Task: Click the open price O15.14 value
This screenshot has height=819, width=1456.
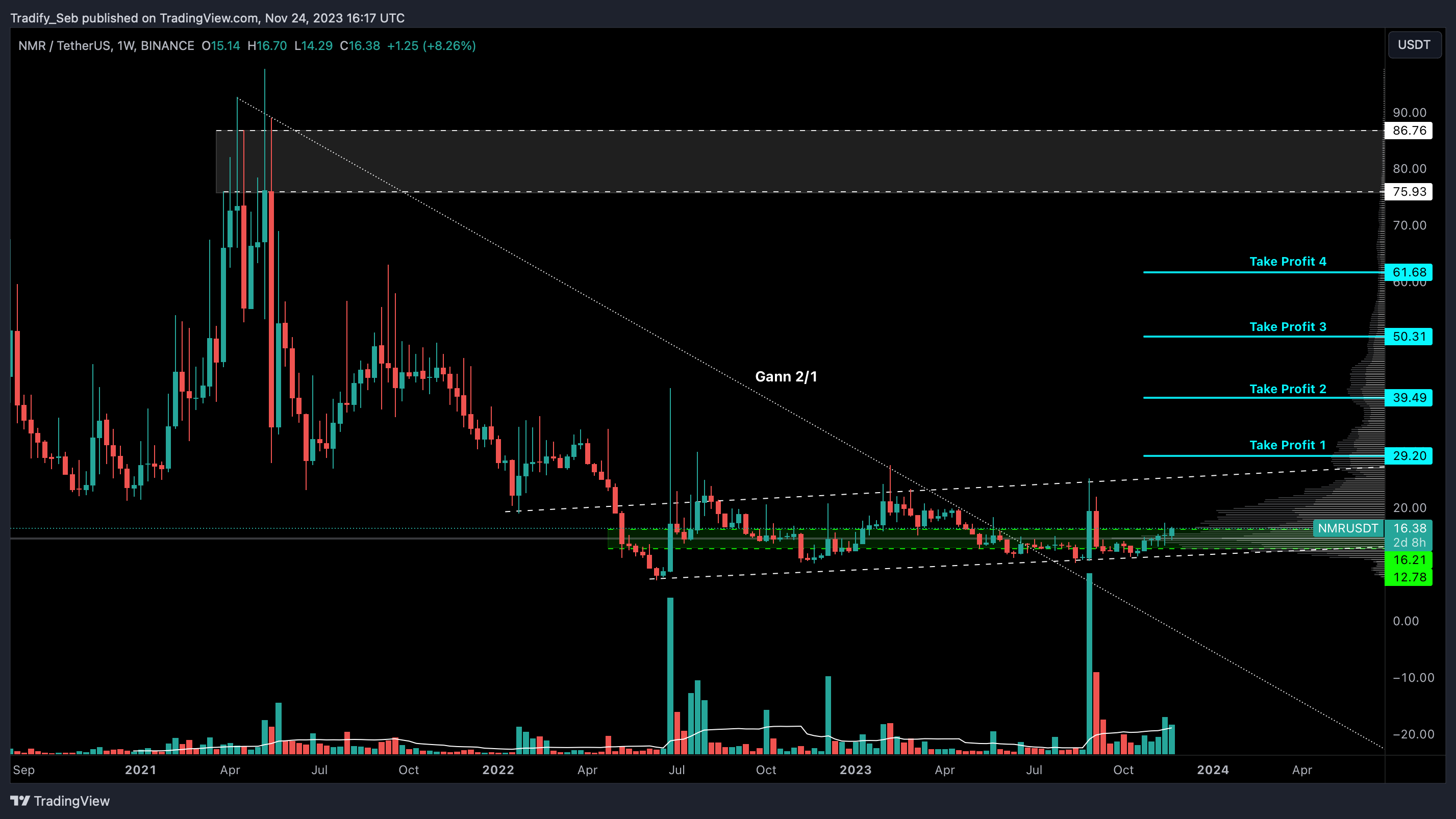Action: tap(220, 46)
